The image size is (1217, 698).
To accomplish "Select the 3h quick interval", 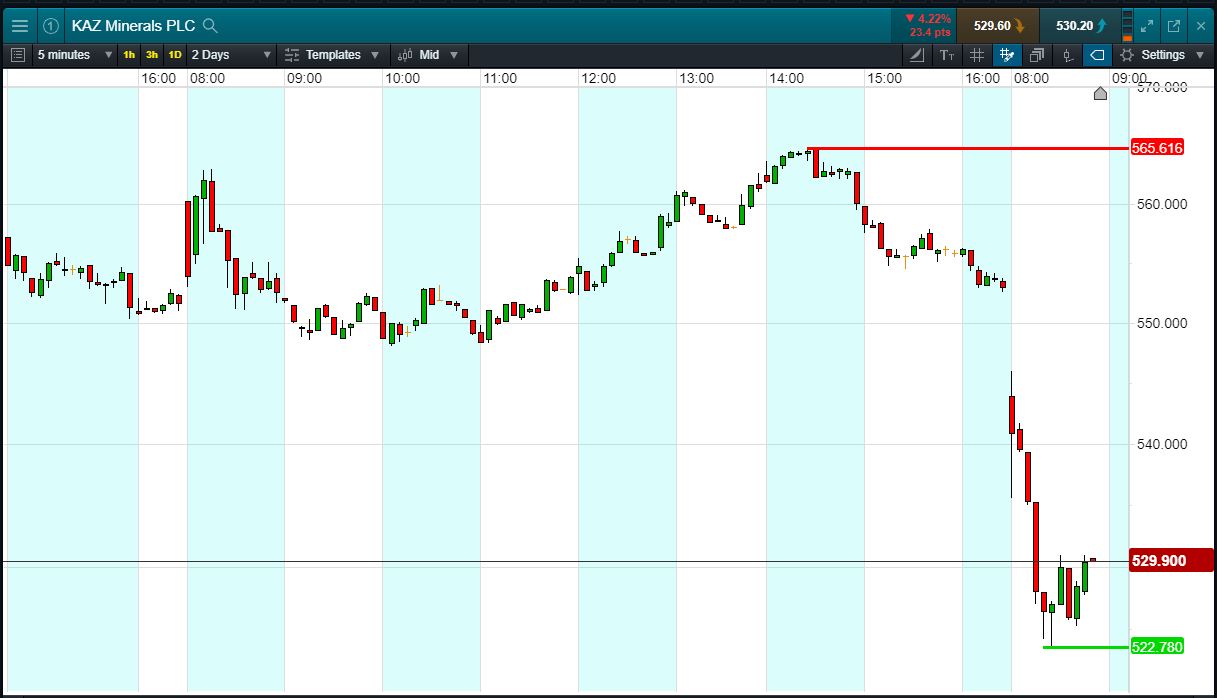I will (151, 55).
